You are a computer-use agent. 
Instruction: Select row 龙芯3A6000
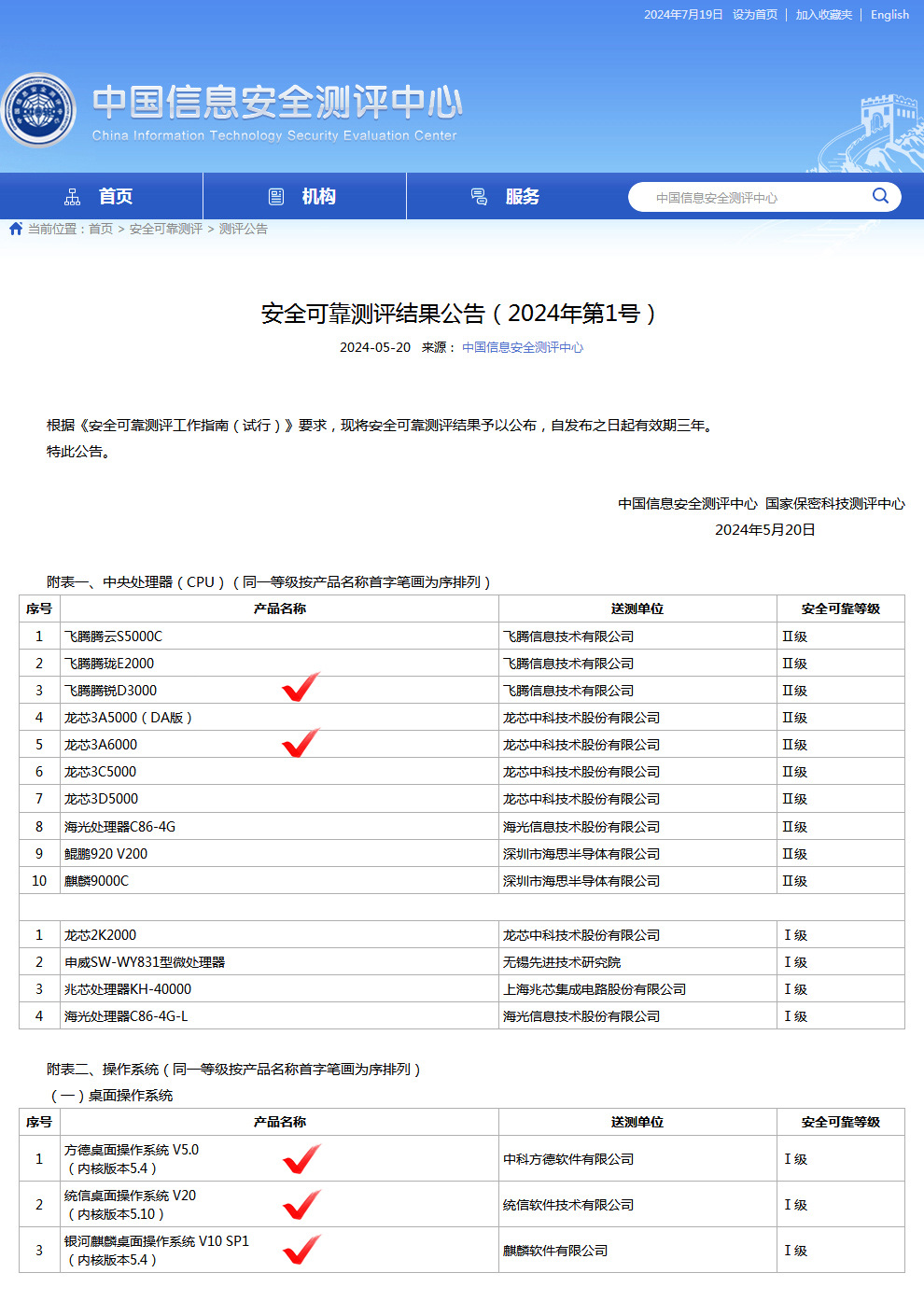461,745
